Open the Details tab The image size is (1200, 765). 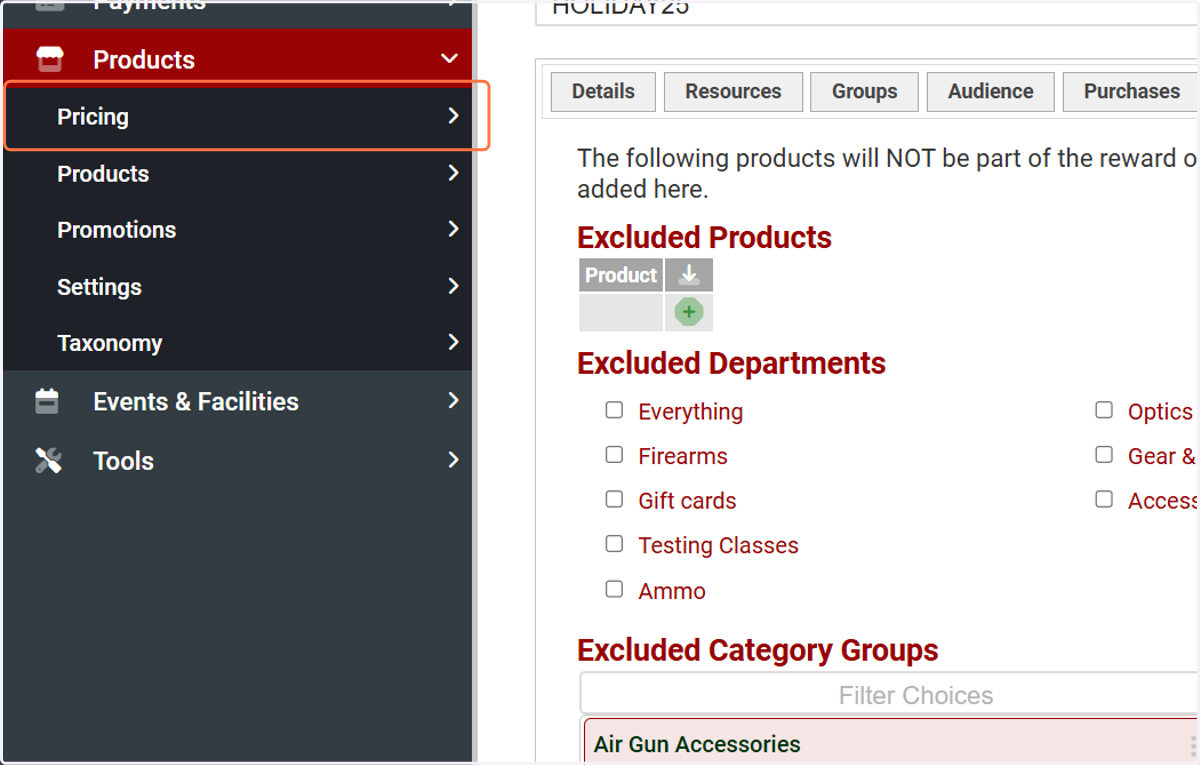click(603, 91)
